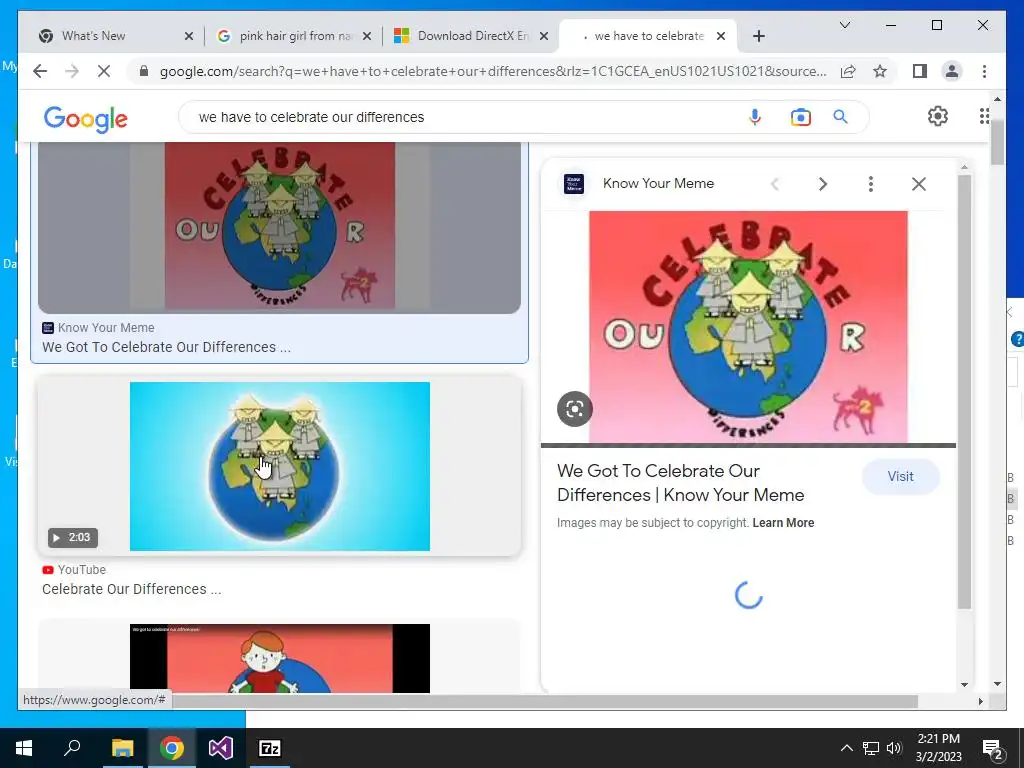Screen dimensions: 1024x768
Task: Open Celebrate Our Differences YouTube result
Action: click(x=131, y=589)
